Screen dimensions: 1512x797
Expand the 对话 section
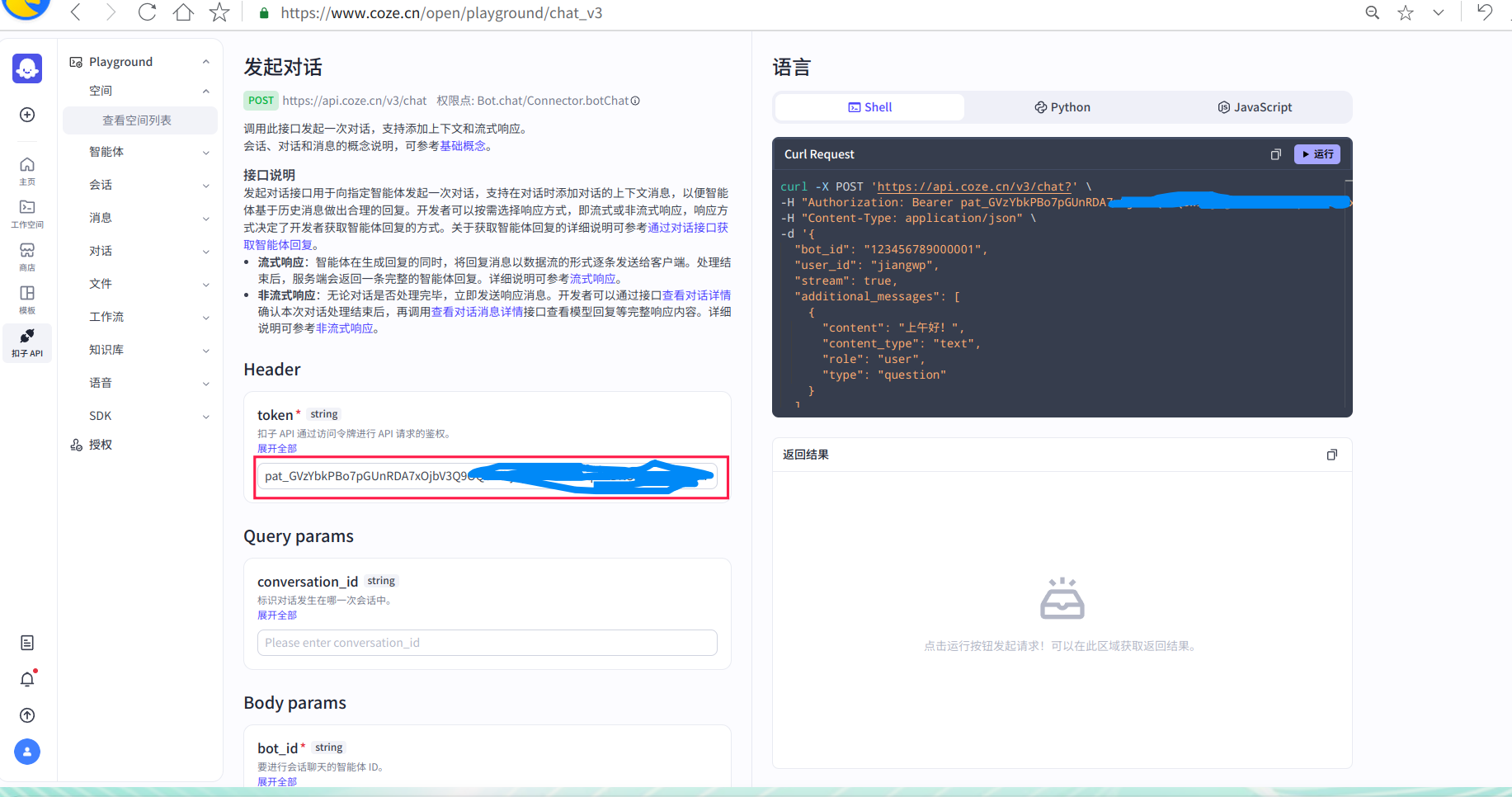point(206,252)
